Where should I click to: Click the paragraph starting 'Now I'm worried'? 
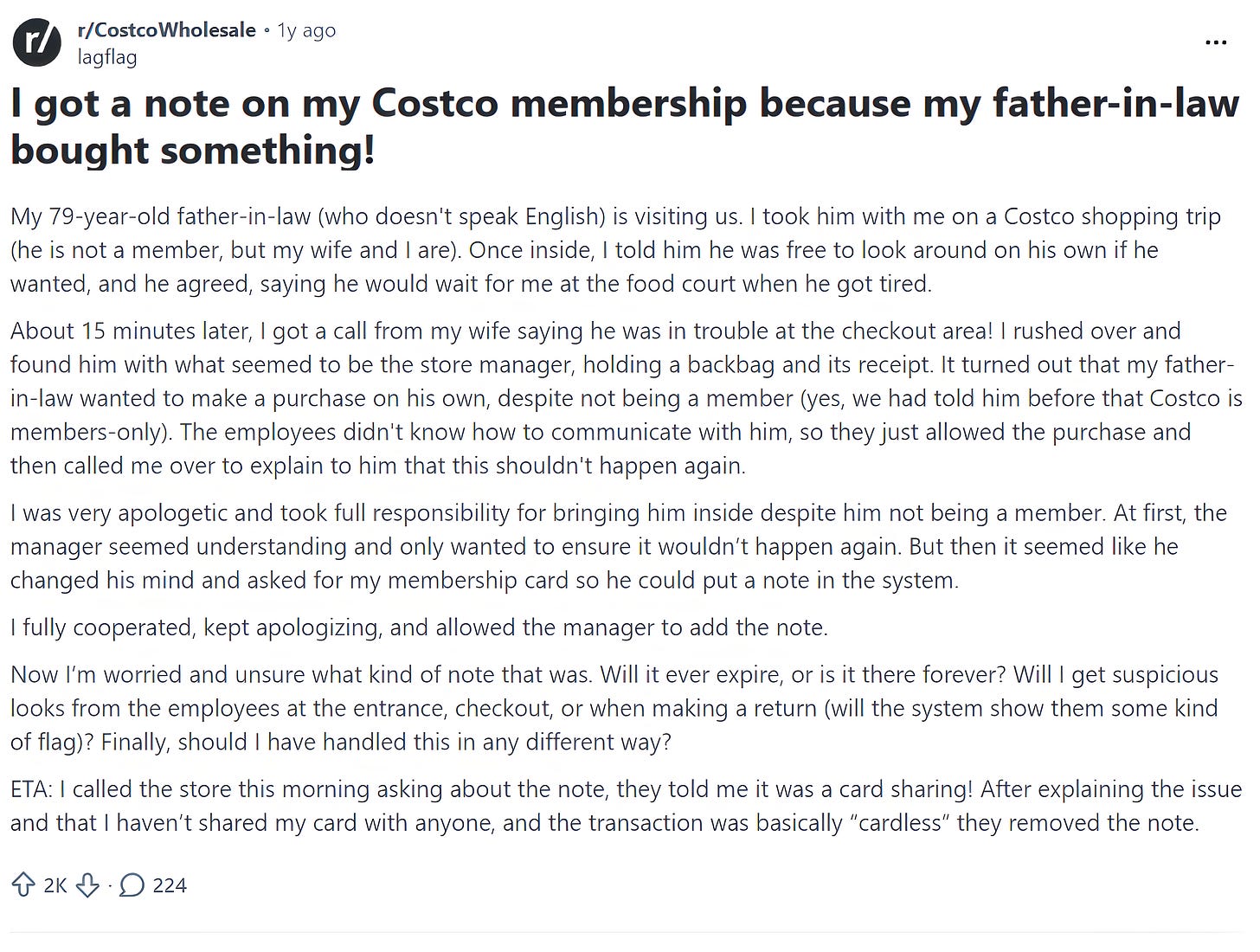pos(614,708)
